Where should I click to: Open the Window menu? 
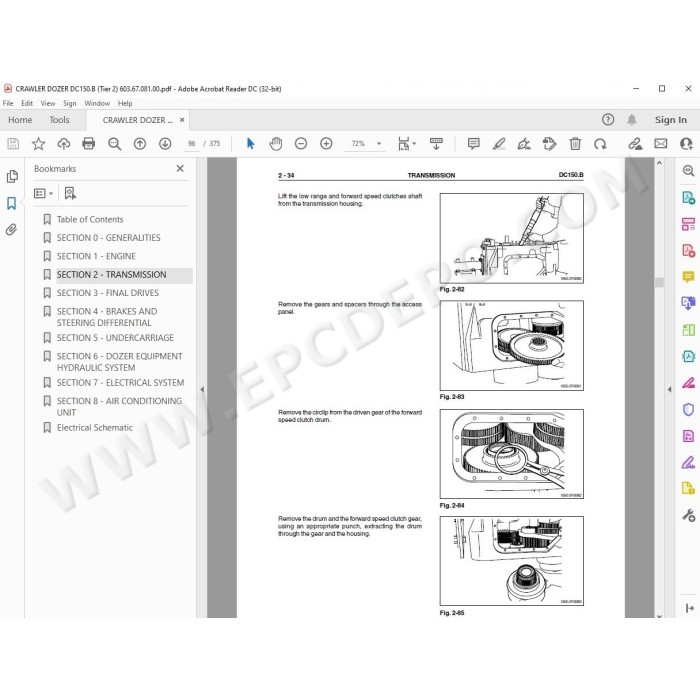tap(97, 103)
